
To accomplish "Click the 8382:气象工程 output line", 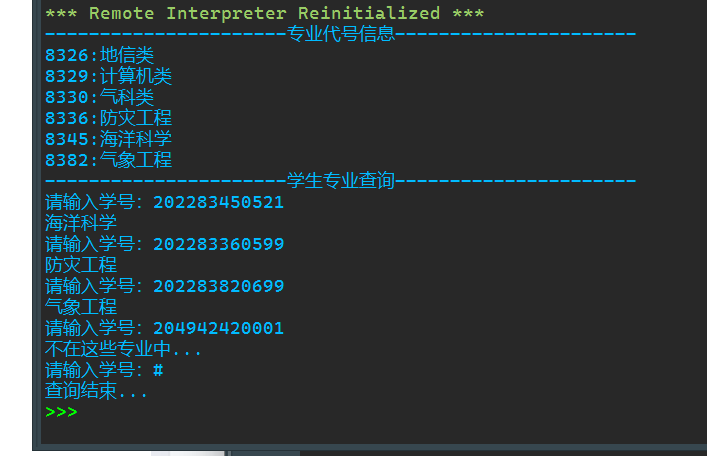I will (108, 160).
